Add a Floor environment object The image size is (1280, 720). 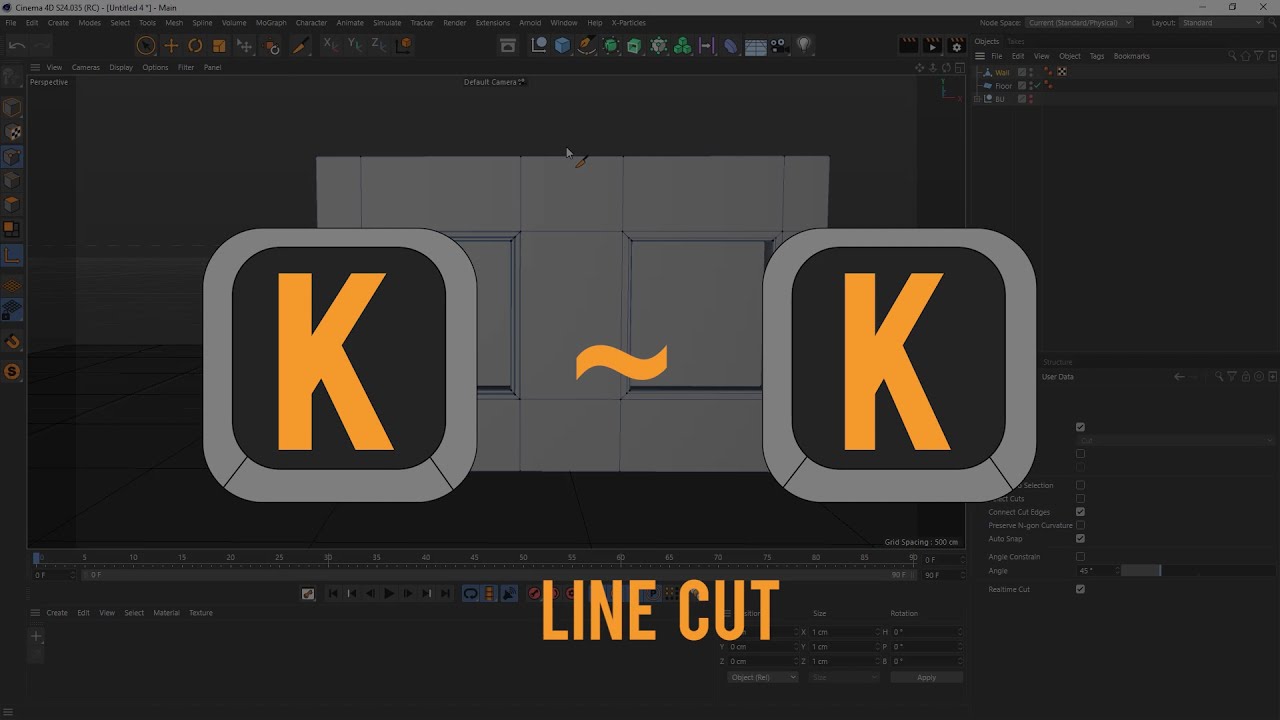(x=756, y=45)
